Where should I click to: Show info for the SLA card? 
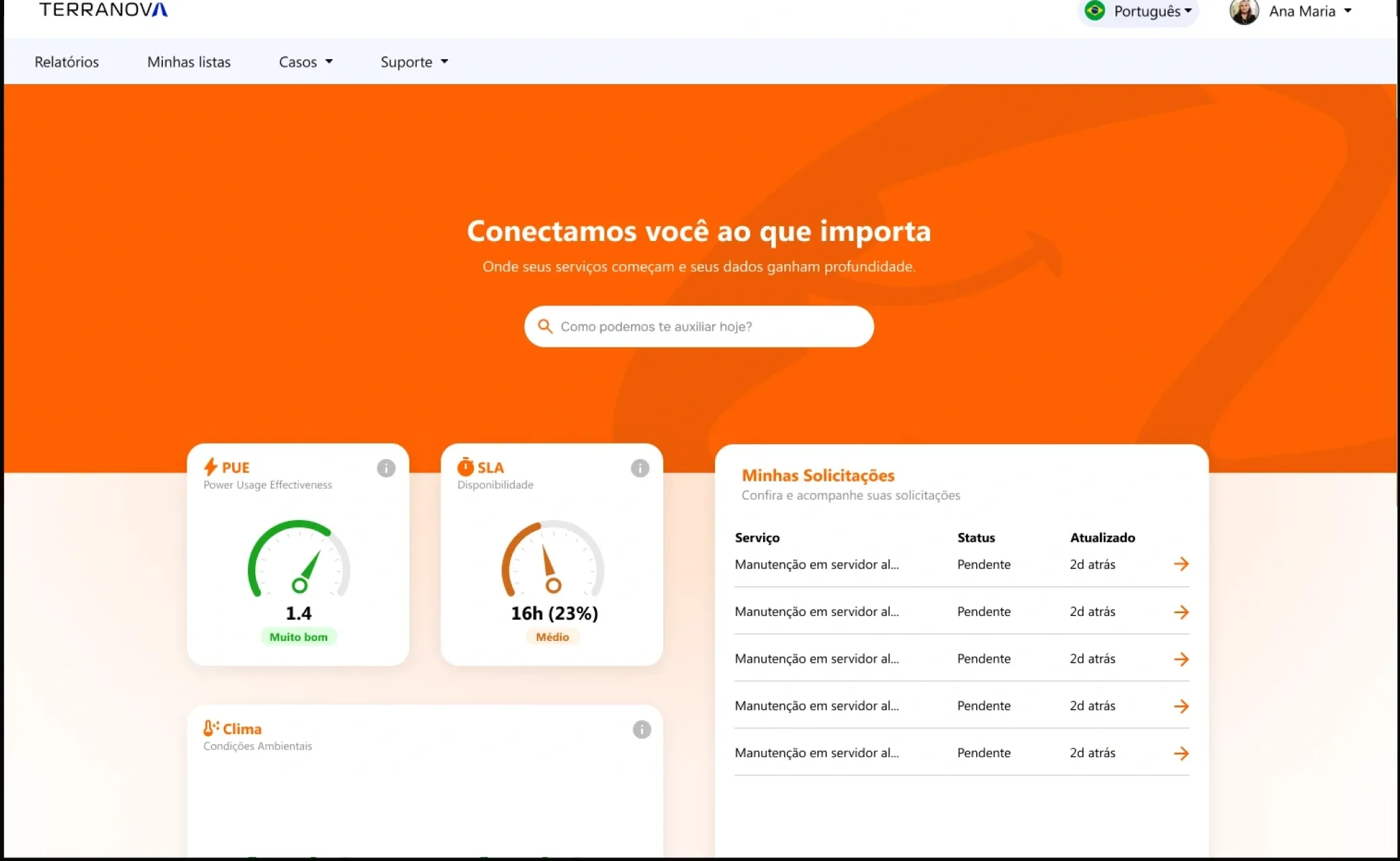click(x=640, y=468)
